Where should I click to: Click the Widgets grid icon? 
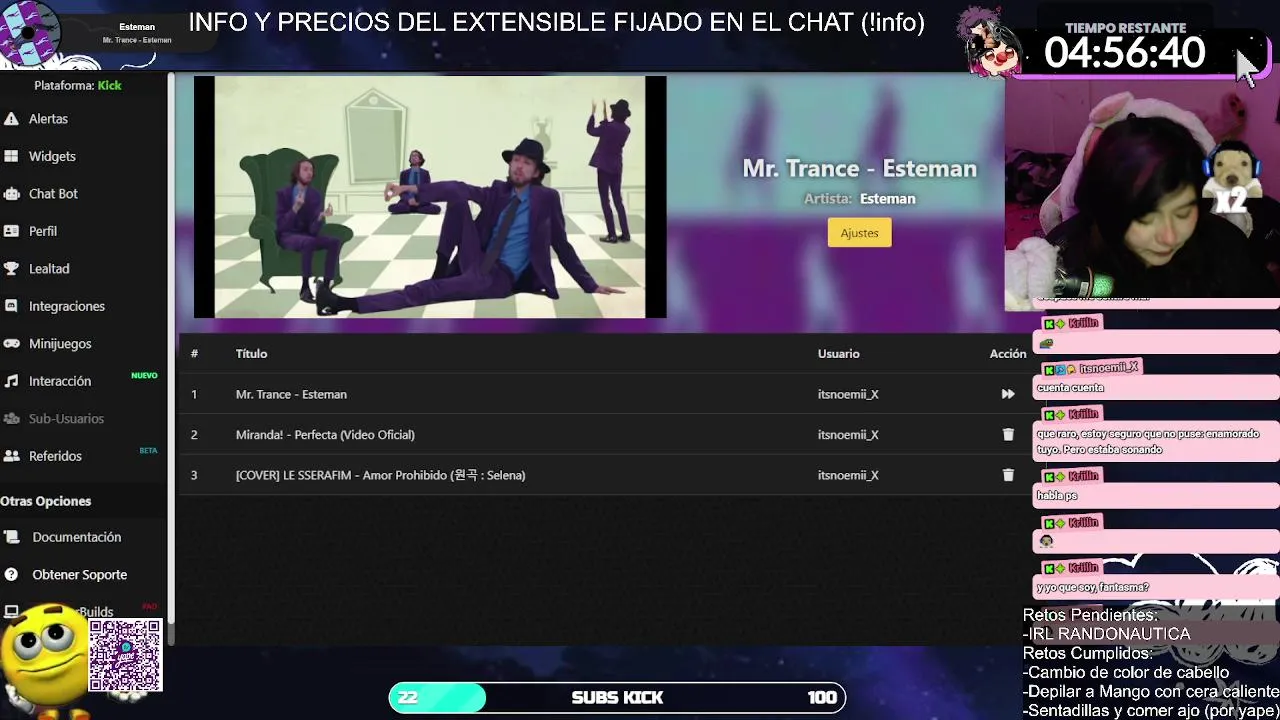pyautogui.click(x=11, y=156)
